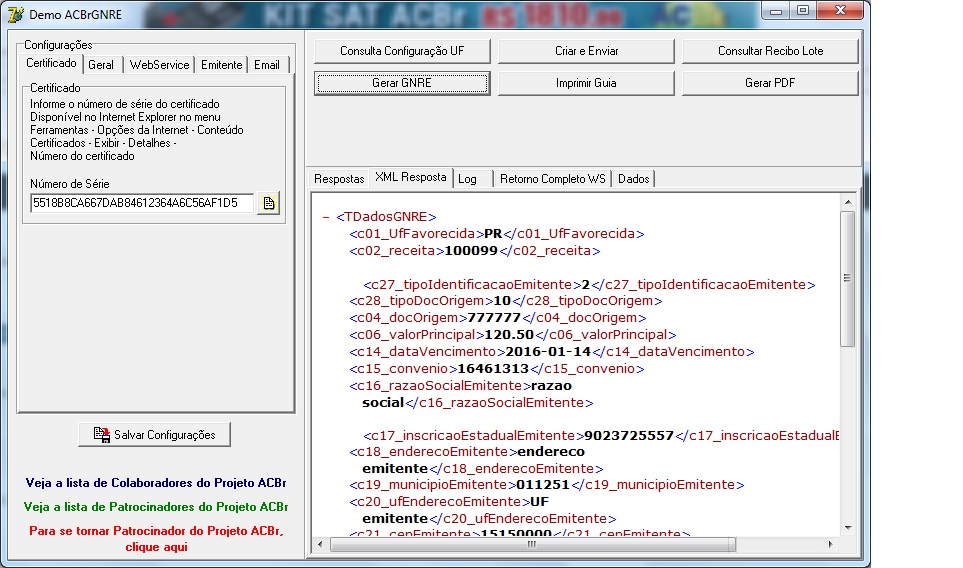Click the XML vertical scrollbar down arrow
The width and height of the screenshot is (963, 568).
coord(848,527)
